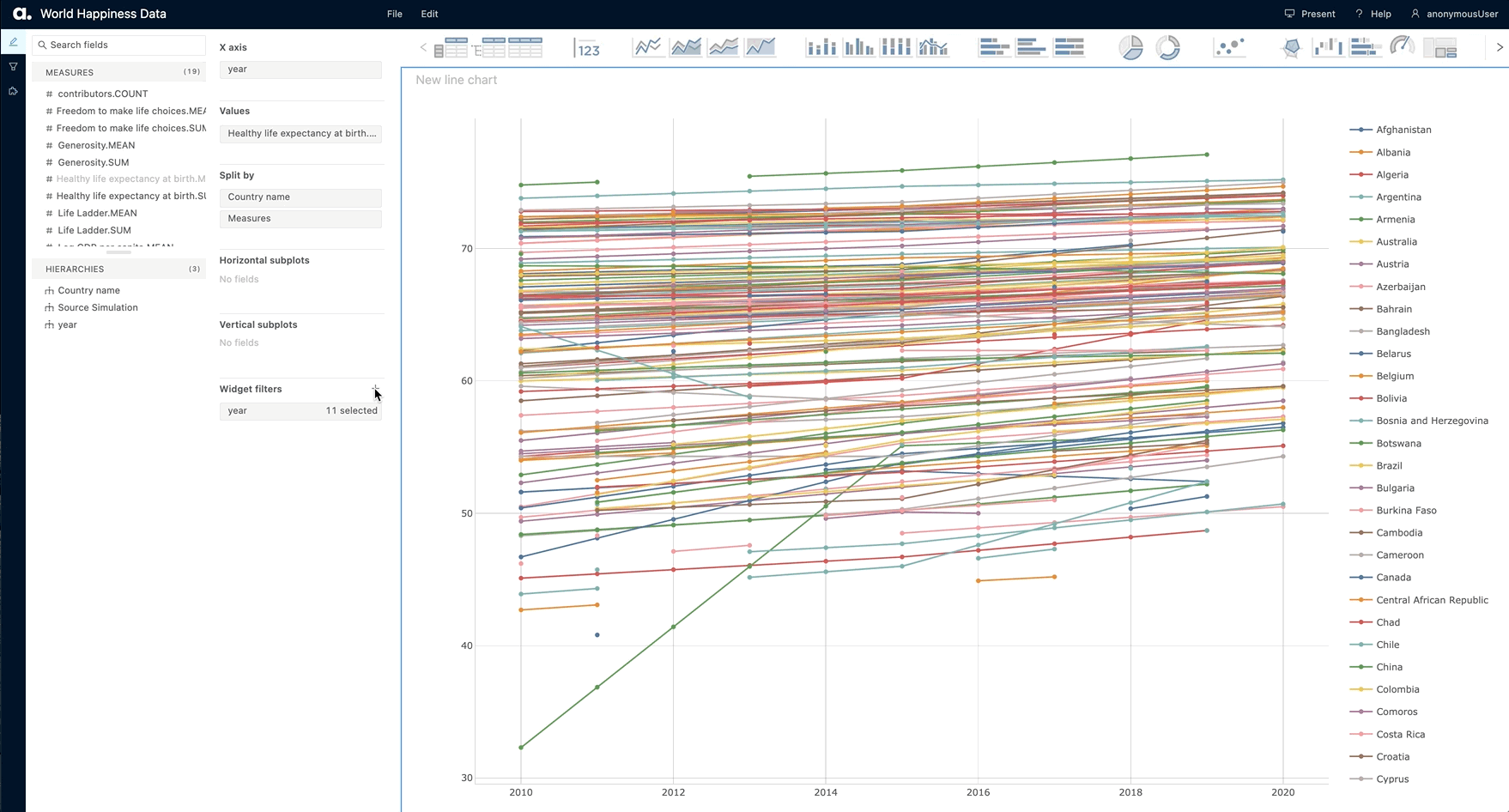
Task: Toggle Costa Rica series in the legend
Action: [x=1387, y=734]
